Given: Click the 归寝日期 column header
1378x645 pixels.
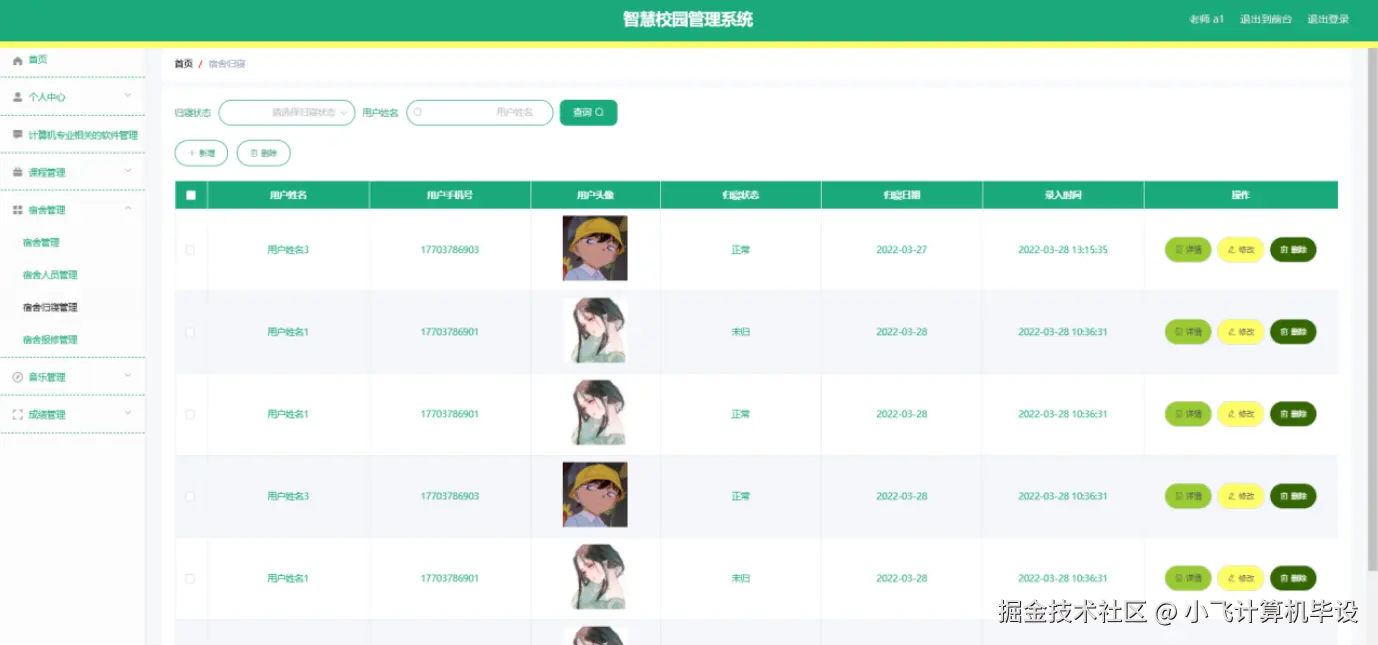Looking at the screenshot, I should pyautogui.click(x=902, y=195).
